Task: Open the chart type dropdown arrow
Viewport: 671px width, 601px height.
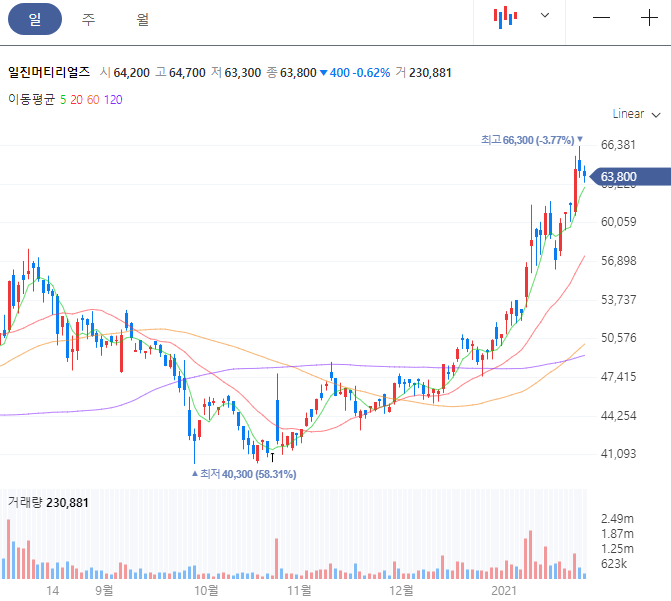Action: [545, 15]
